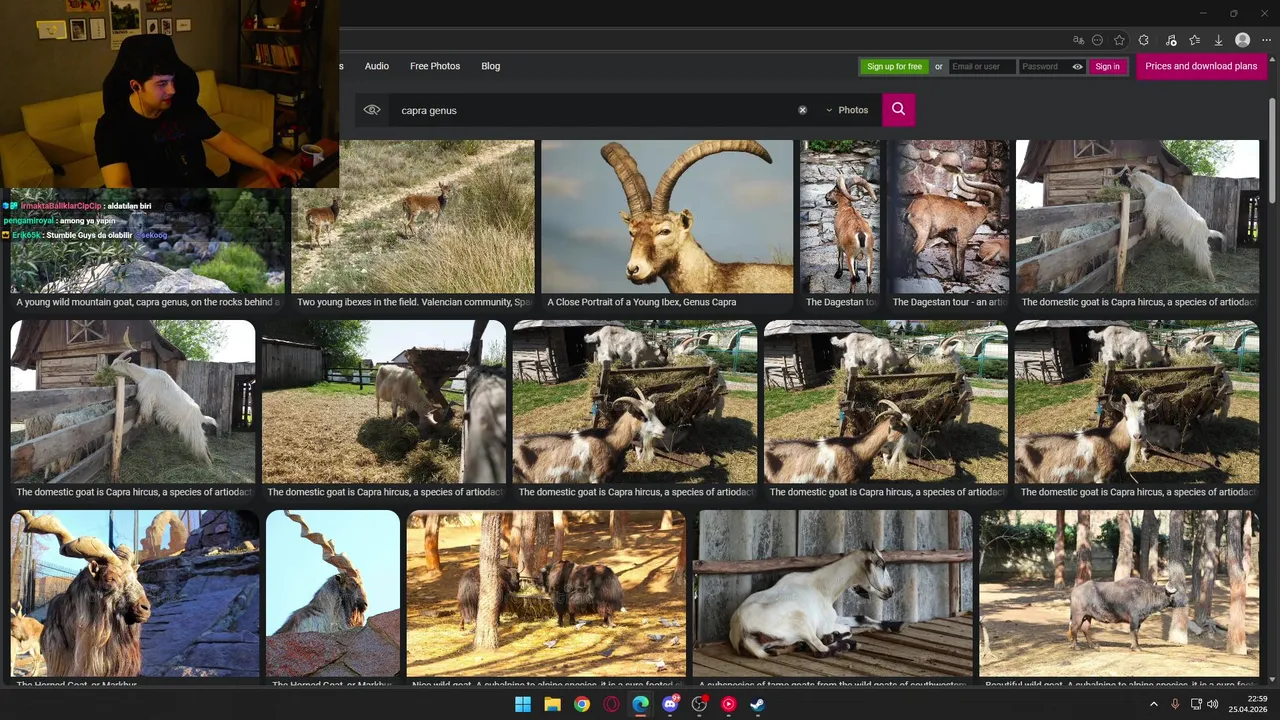The width and height of the screenshot is (1280, 720).
Task: Add this page to favorites star icon
Action: 1119,40
